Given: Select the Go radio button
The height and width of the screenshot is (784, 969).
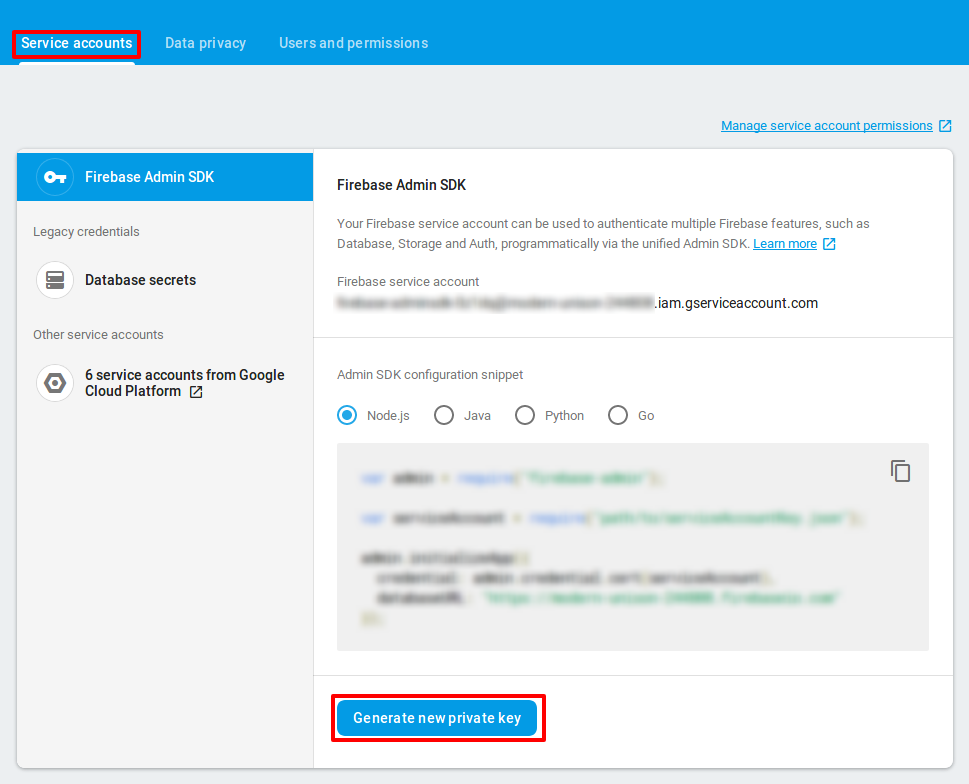Looking at the screenshot, I should [x=618, y=415].
